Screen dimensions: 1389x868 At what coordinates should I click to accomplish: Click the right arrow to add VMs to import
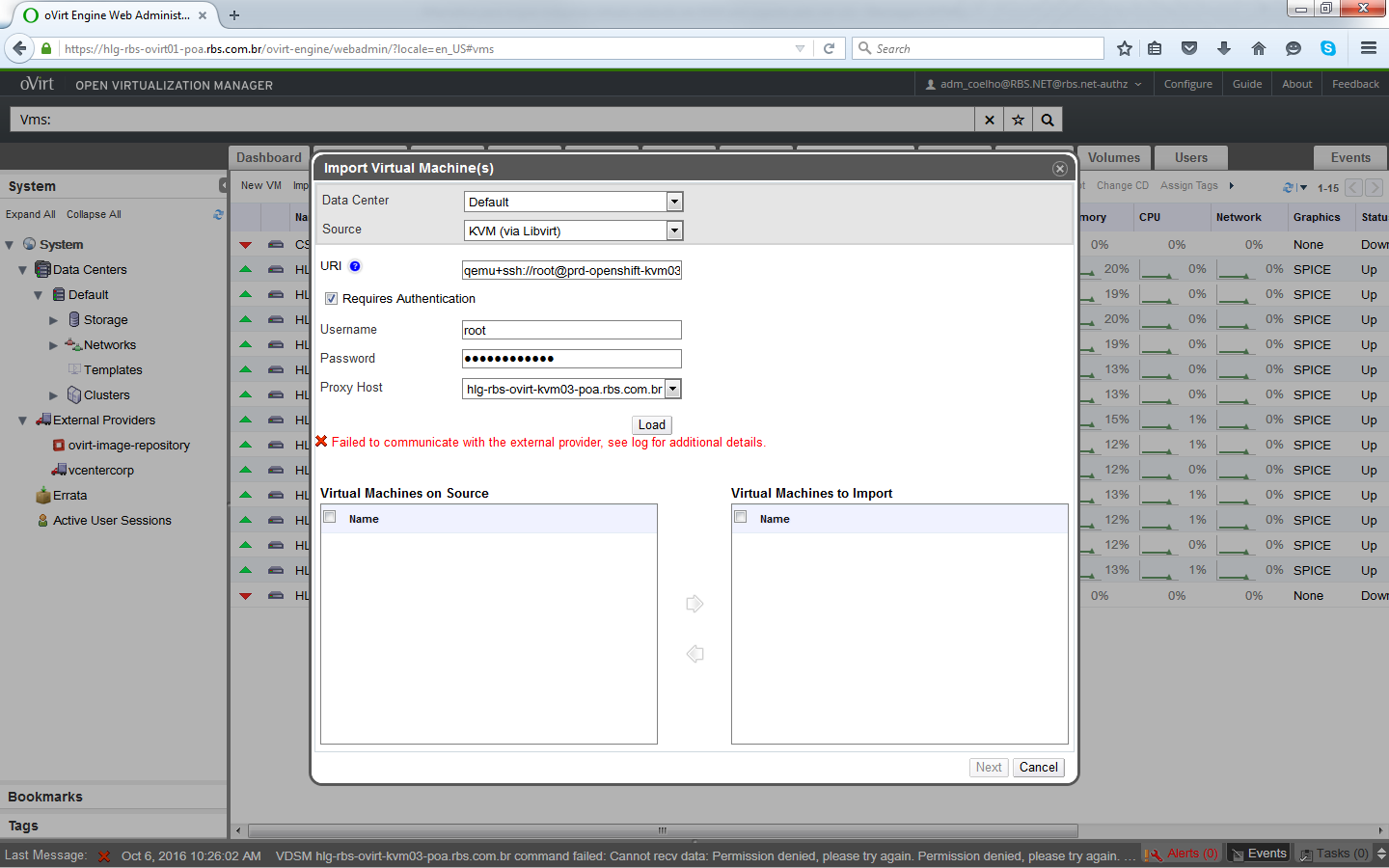(694, 604)
